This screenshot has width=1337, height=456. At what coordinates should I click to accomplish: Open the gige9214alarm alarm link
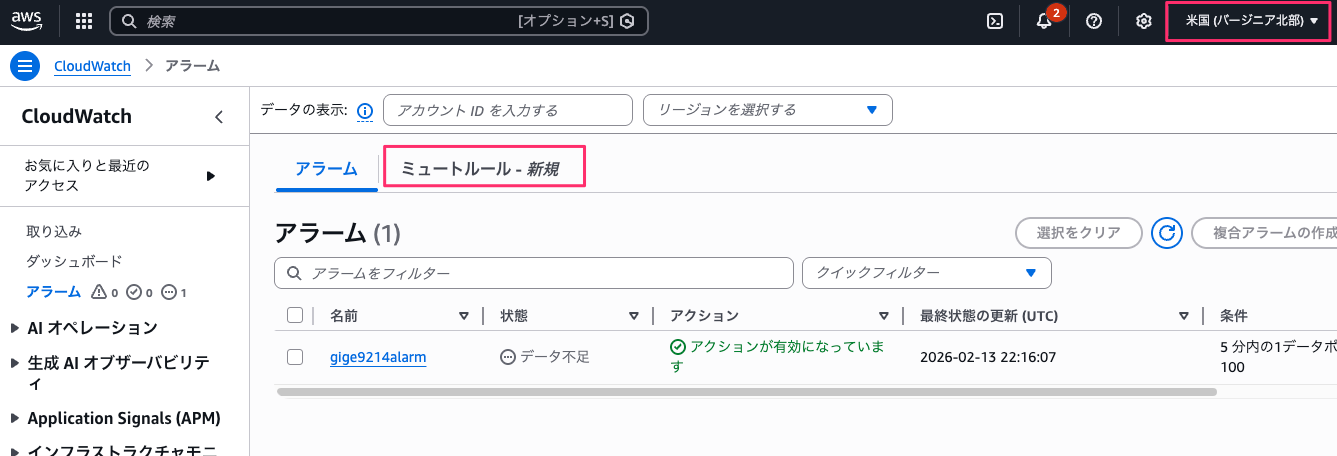pos(378,357)
